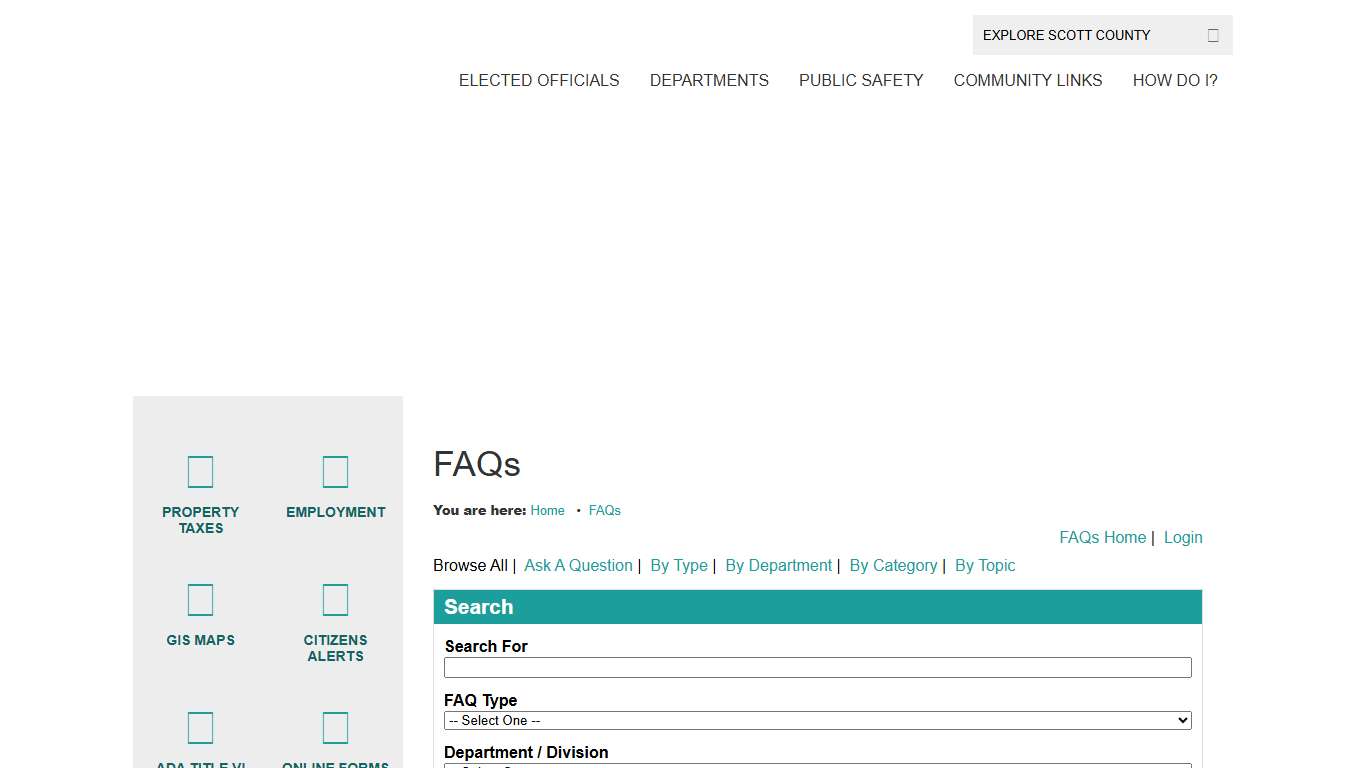Expand the How Do I? menu

coord(1174,80)
